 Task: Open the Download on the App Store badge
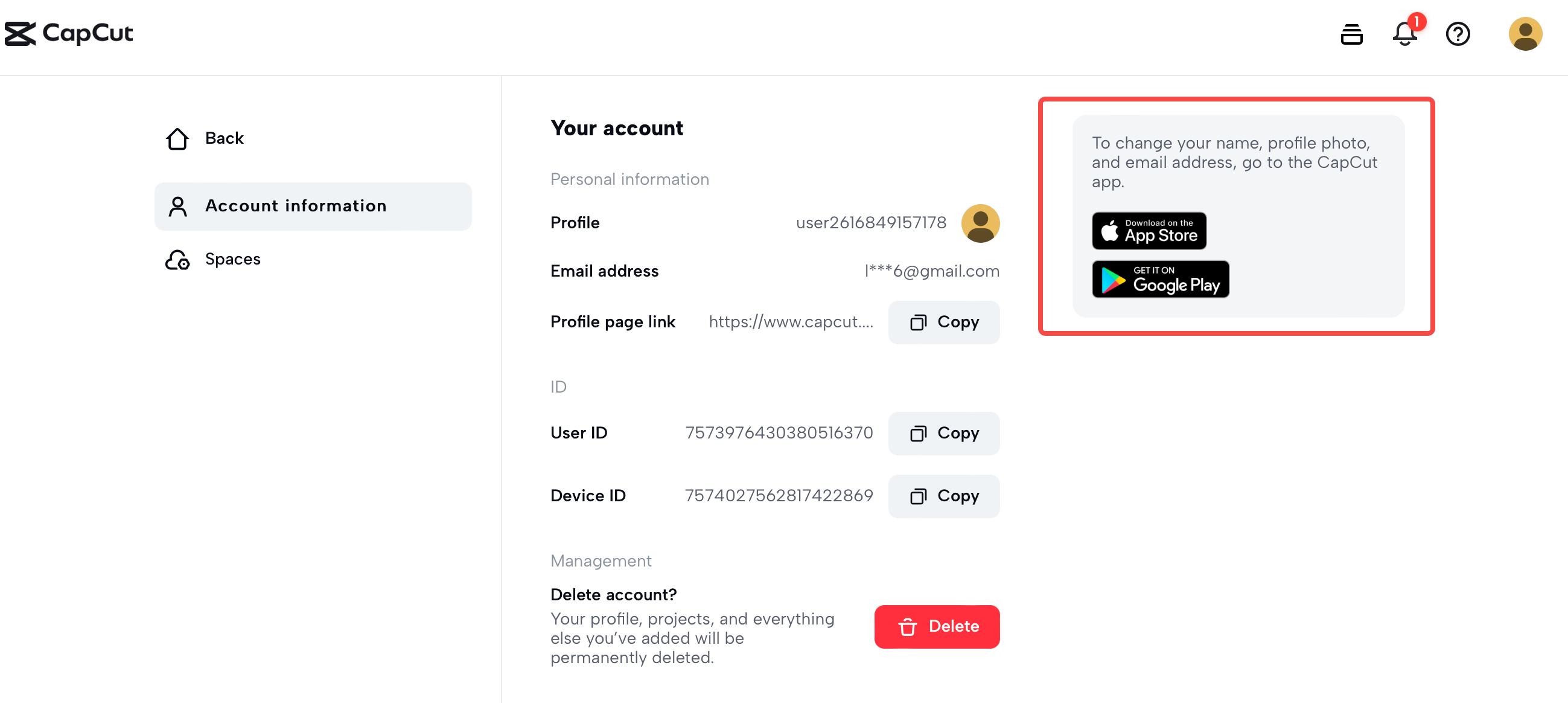point(1149,231)
